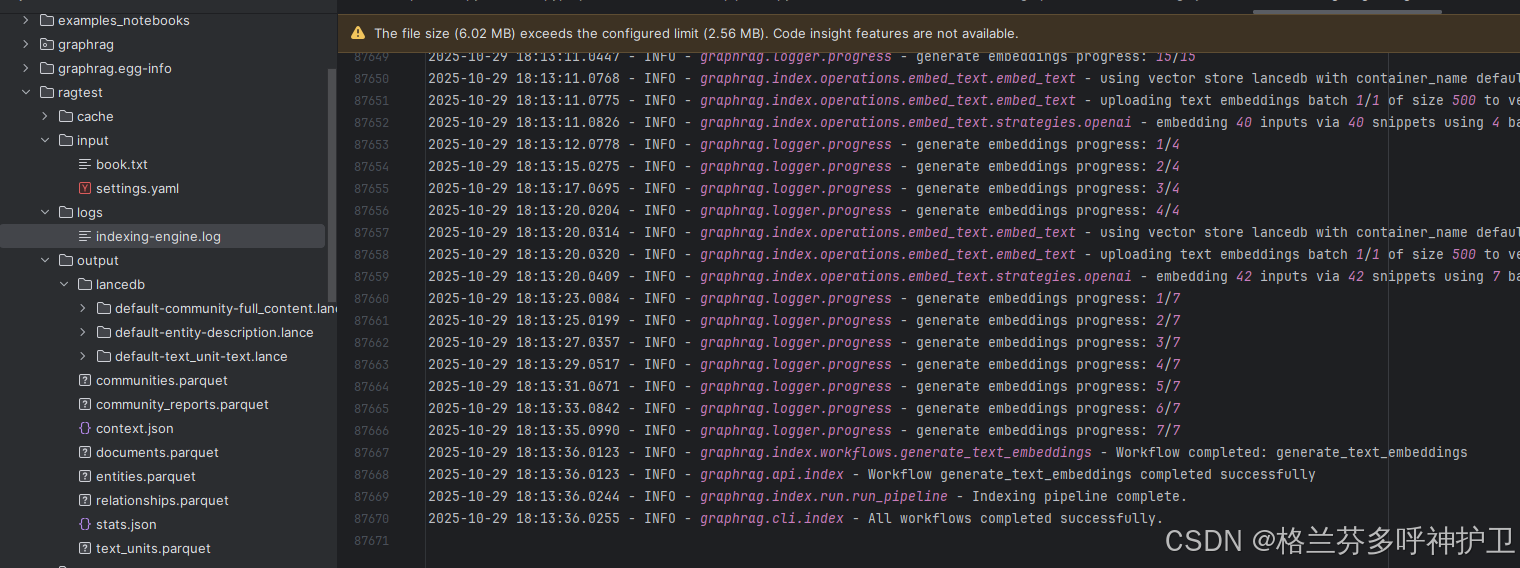Collapse the lancedb folder
Viewport: 1520px width, 568px height.
64,284
